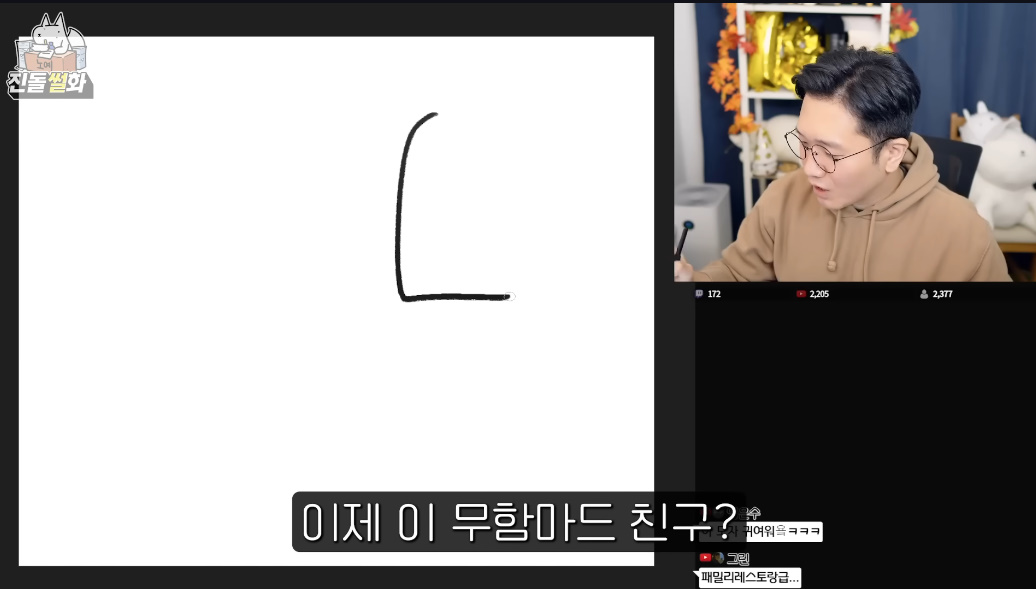Click the 172 Twitch viewer number

(x=714, y=294)
